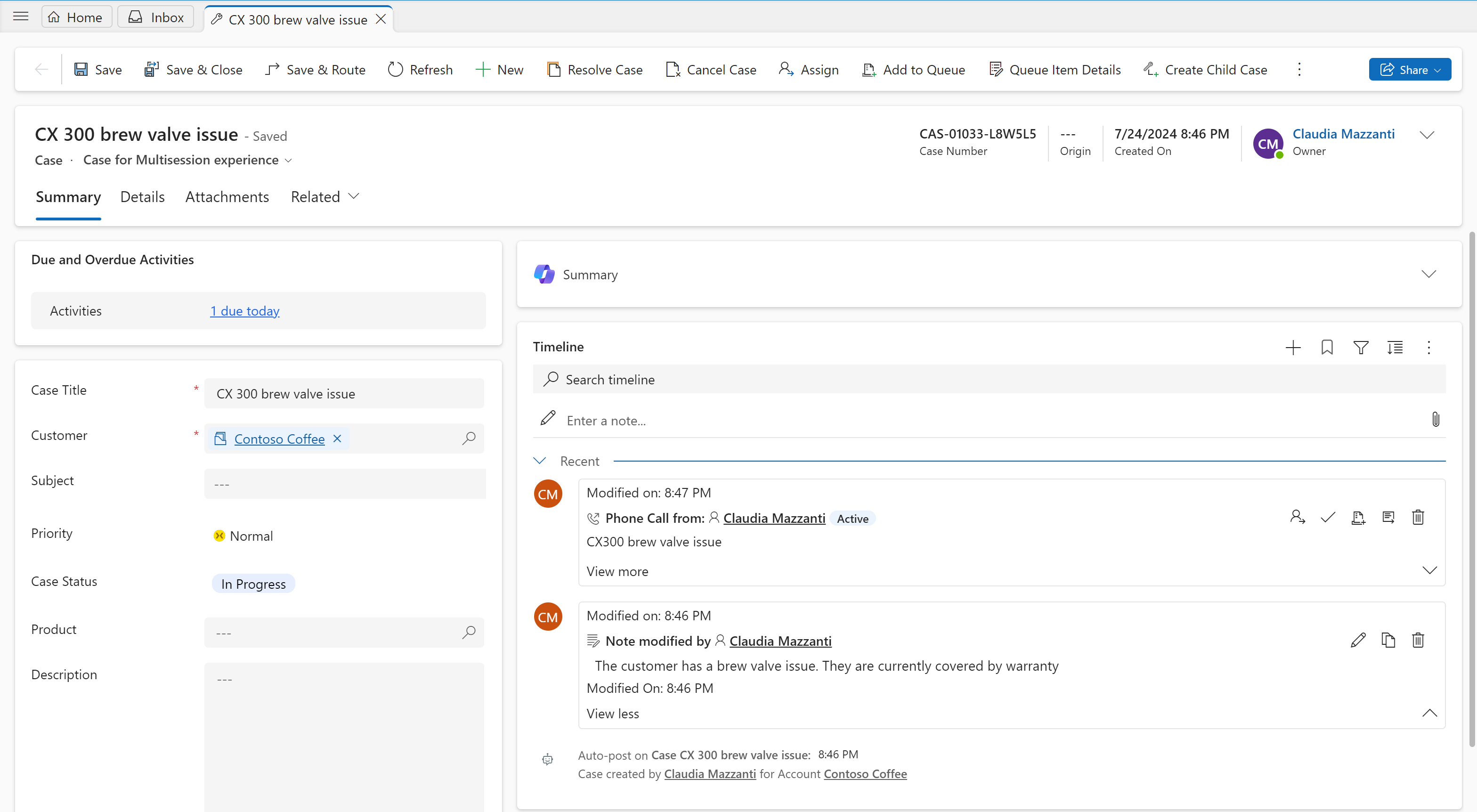The image size is (1477, 812).
Task: Open the Attachments tab
Action: (x=227, y=197)
